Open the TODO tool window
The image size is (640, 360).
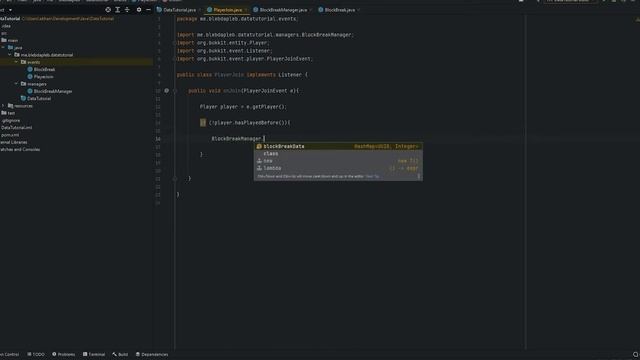pyautogui.click(x=36, y=354)
